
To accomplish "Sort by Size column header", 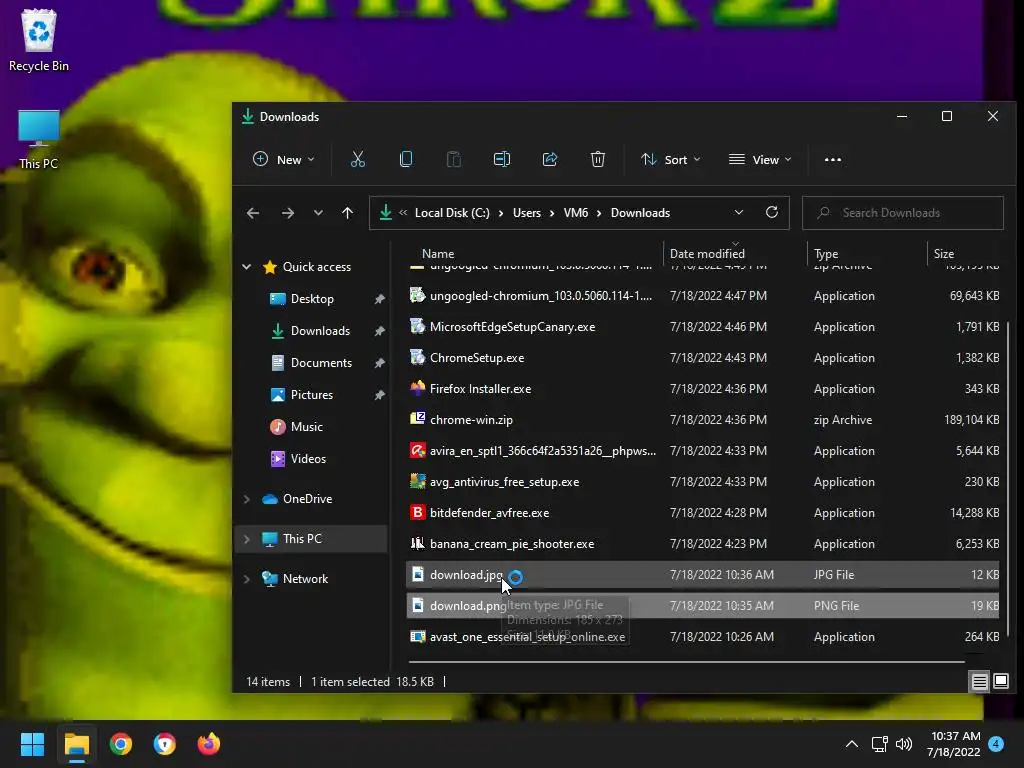I will click(944, 253).
